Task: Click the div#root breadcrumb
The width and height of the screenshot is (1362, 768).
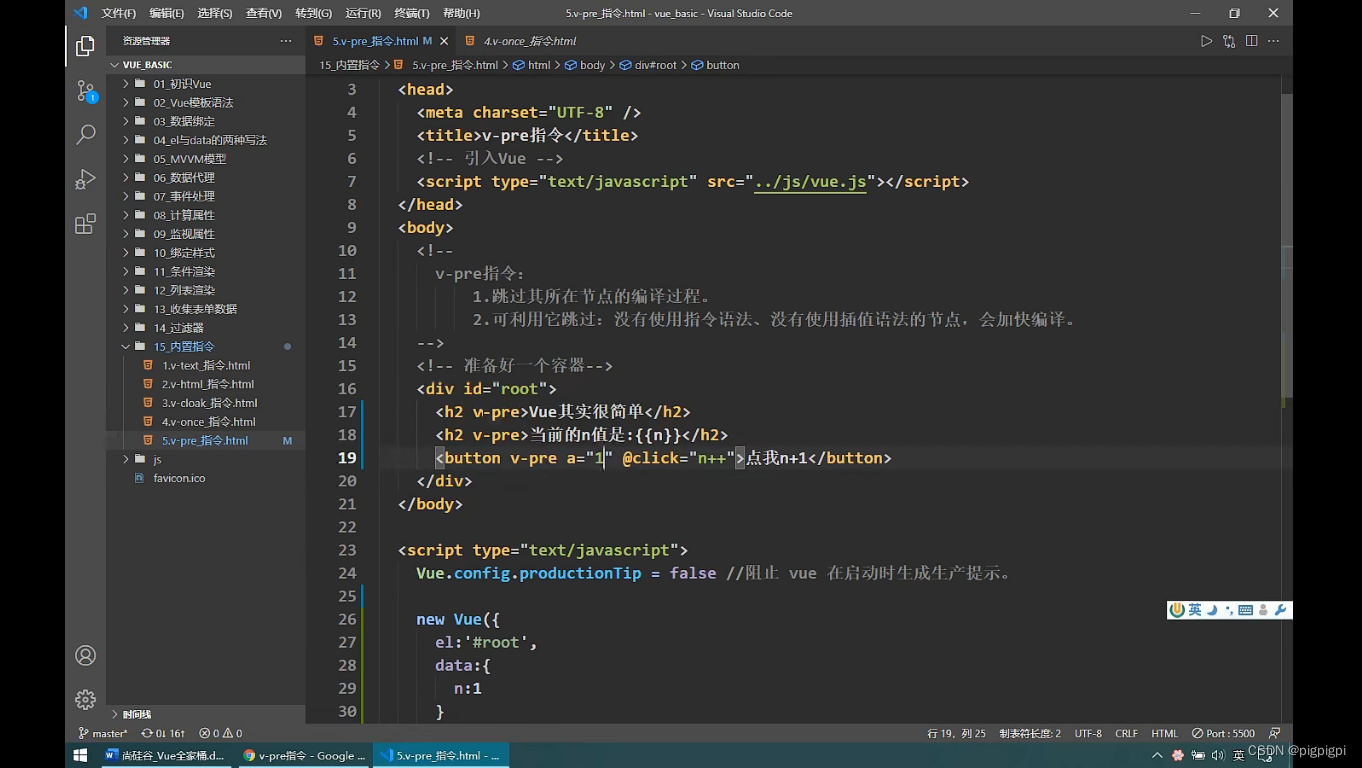Action: click(x=647, y=65)
